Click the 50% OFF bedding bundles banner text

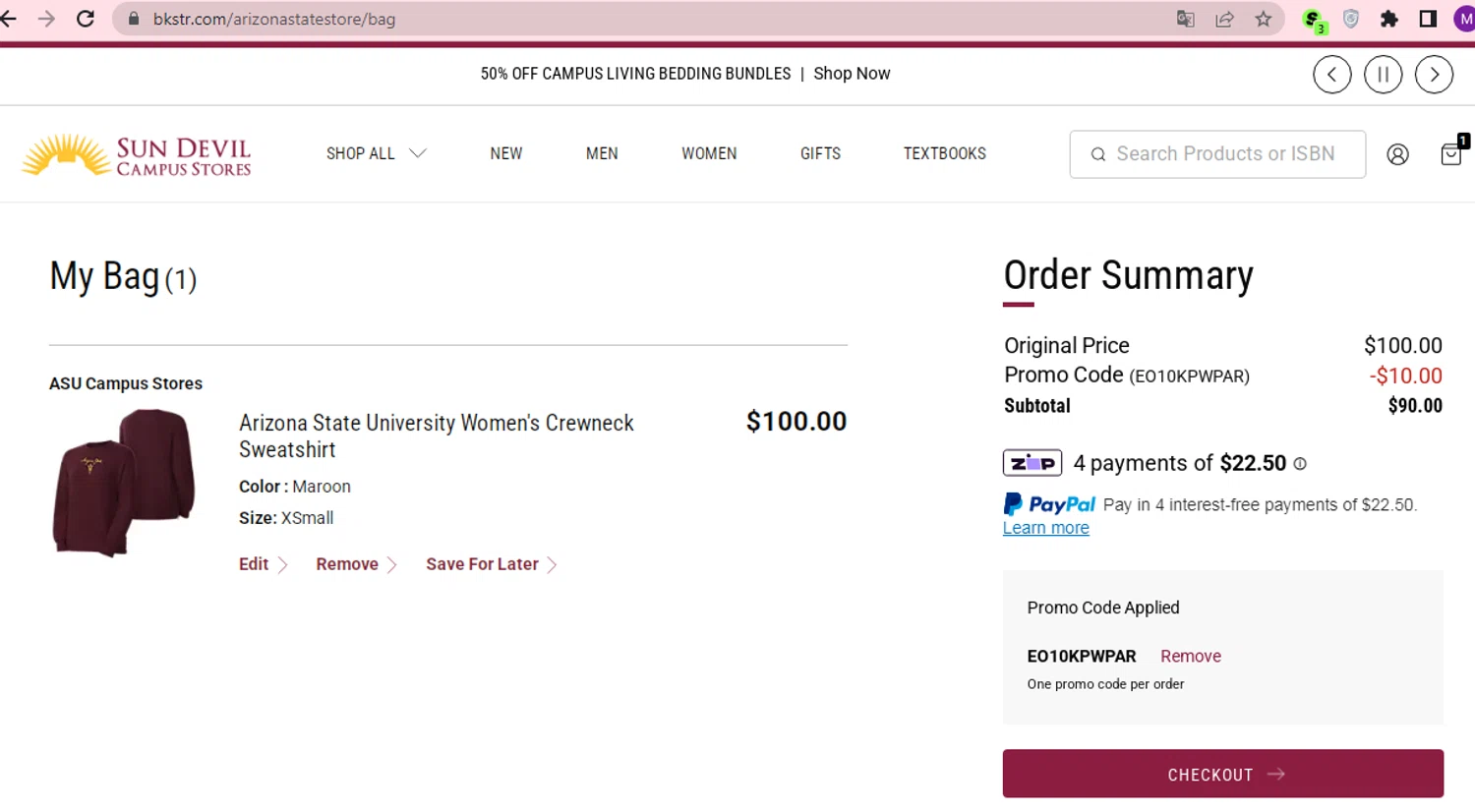[x=635, y=74]
